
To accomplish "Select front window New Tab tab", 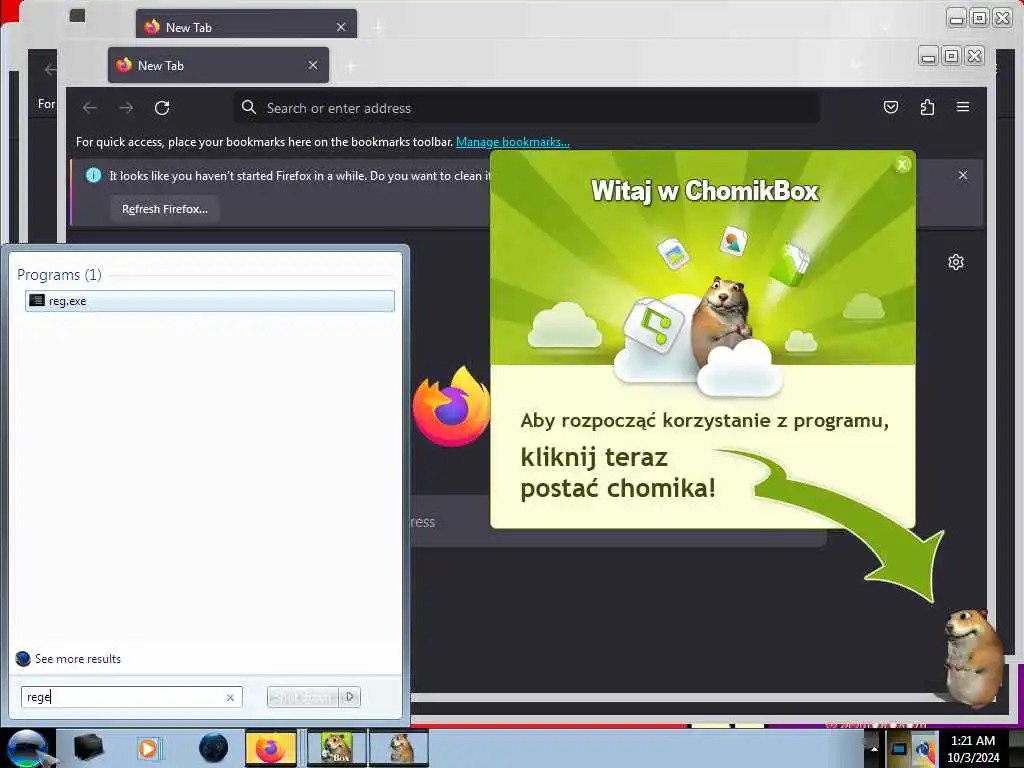I will click(x=218, y=65).
